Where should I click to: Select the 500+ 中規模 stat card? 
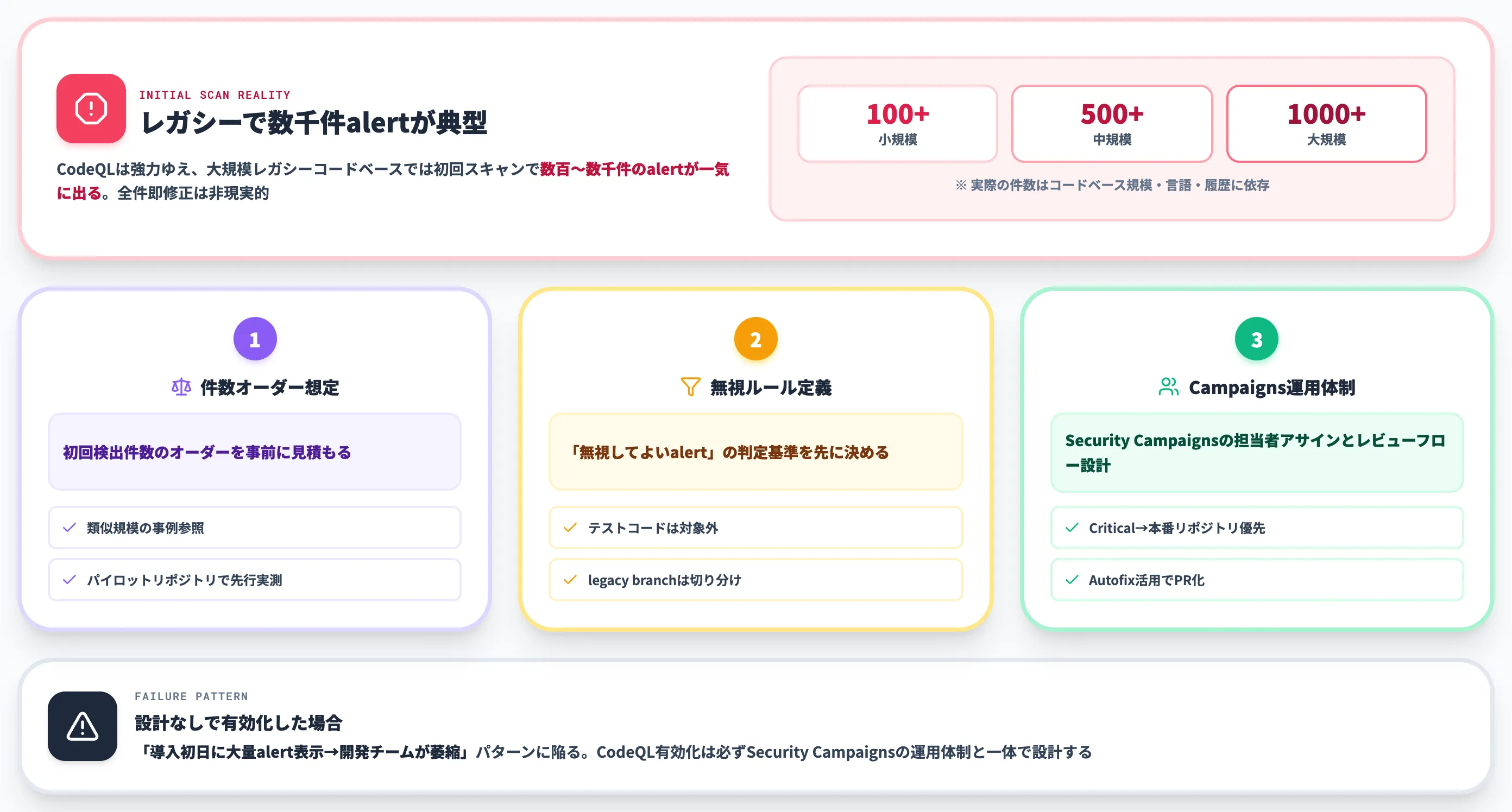tap(1112, 124)
